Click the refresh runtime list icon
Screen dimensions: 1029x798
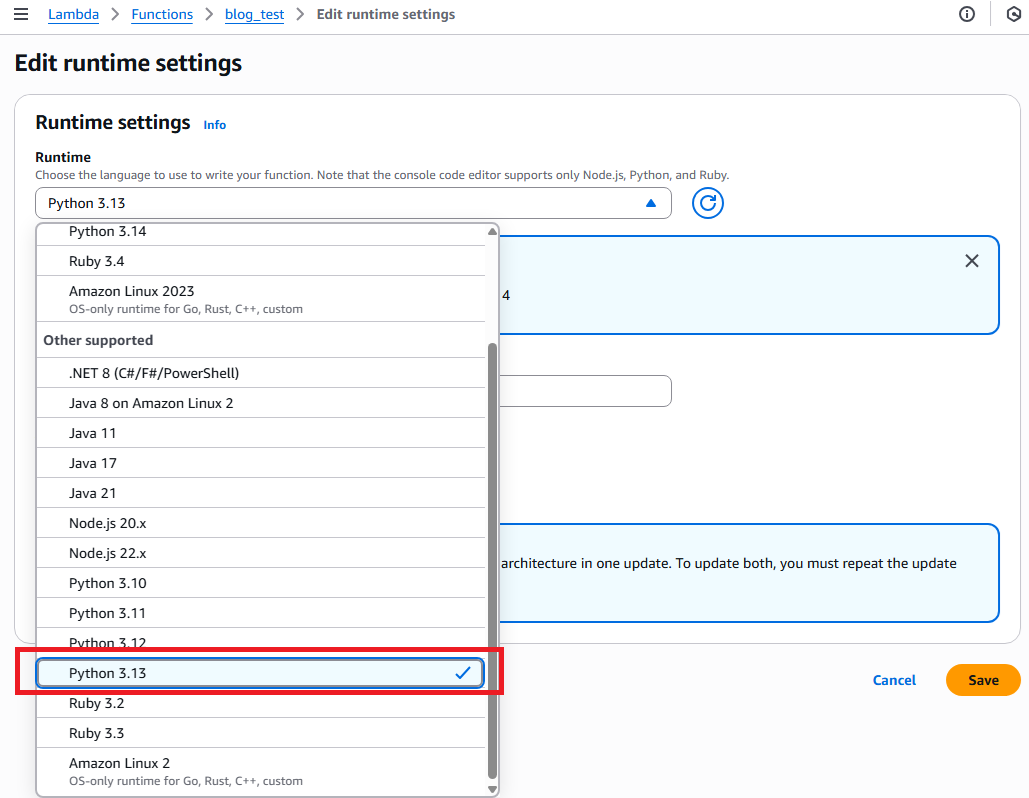coord(707,203)
